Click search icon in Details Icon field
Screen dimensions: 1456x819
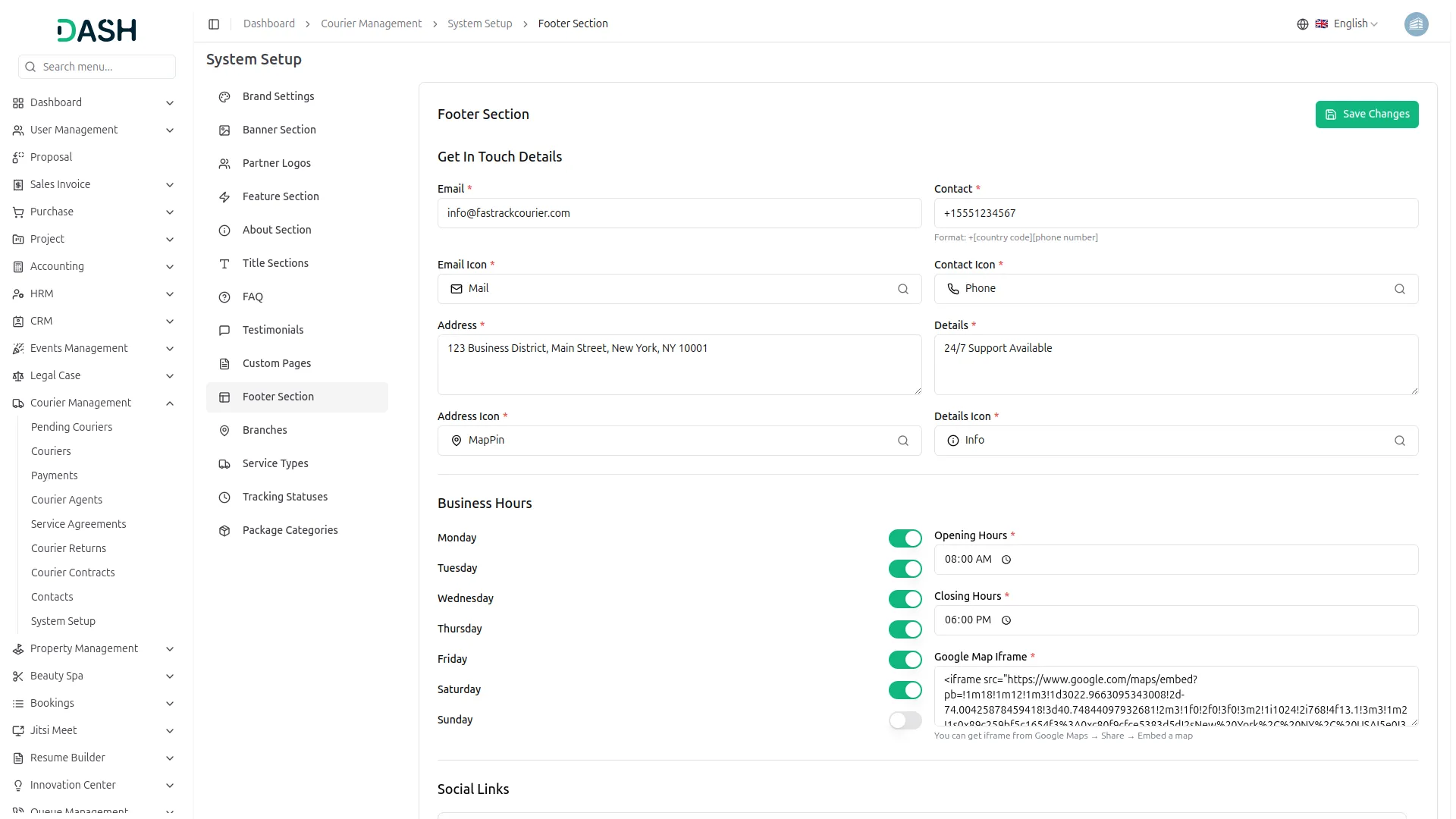point(1399,441)
